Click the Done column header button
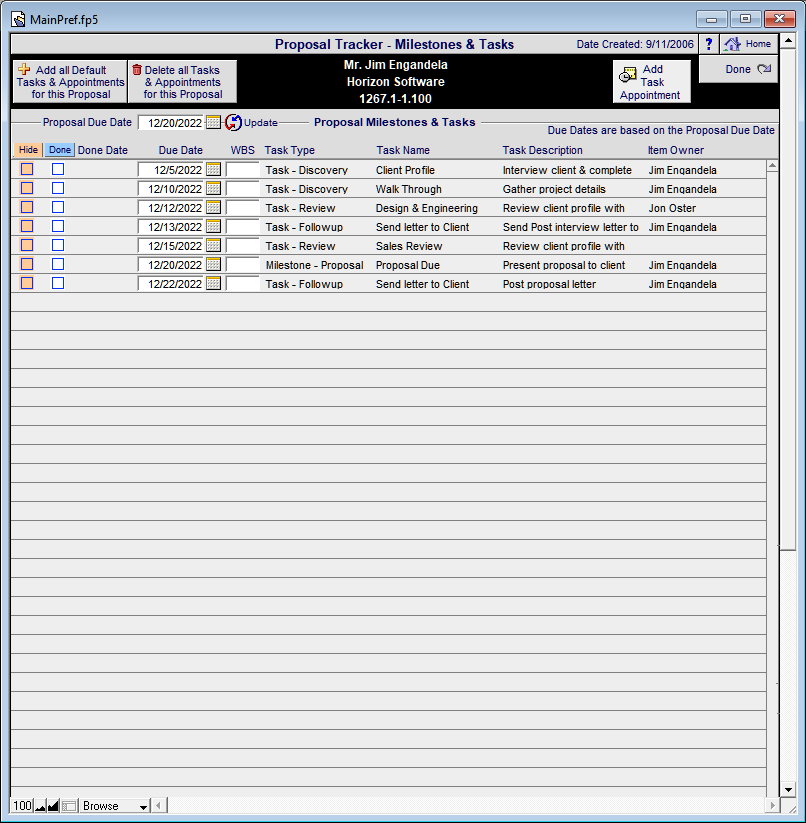This screenshot has height=823, width=806. [60, 150]
